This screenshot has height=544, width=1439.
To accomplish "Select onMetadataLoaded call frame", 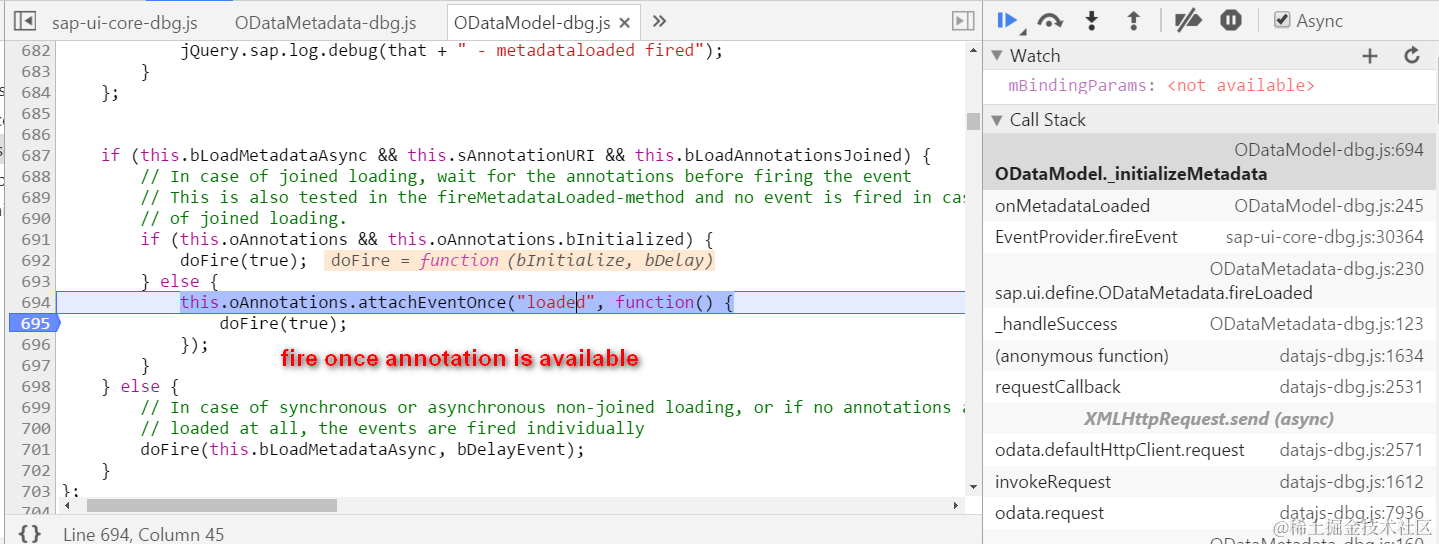I will [x=1209, y=206].
